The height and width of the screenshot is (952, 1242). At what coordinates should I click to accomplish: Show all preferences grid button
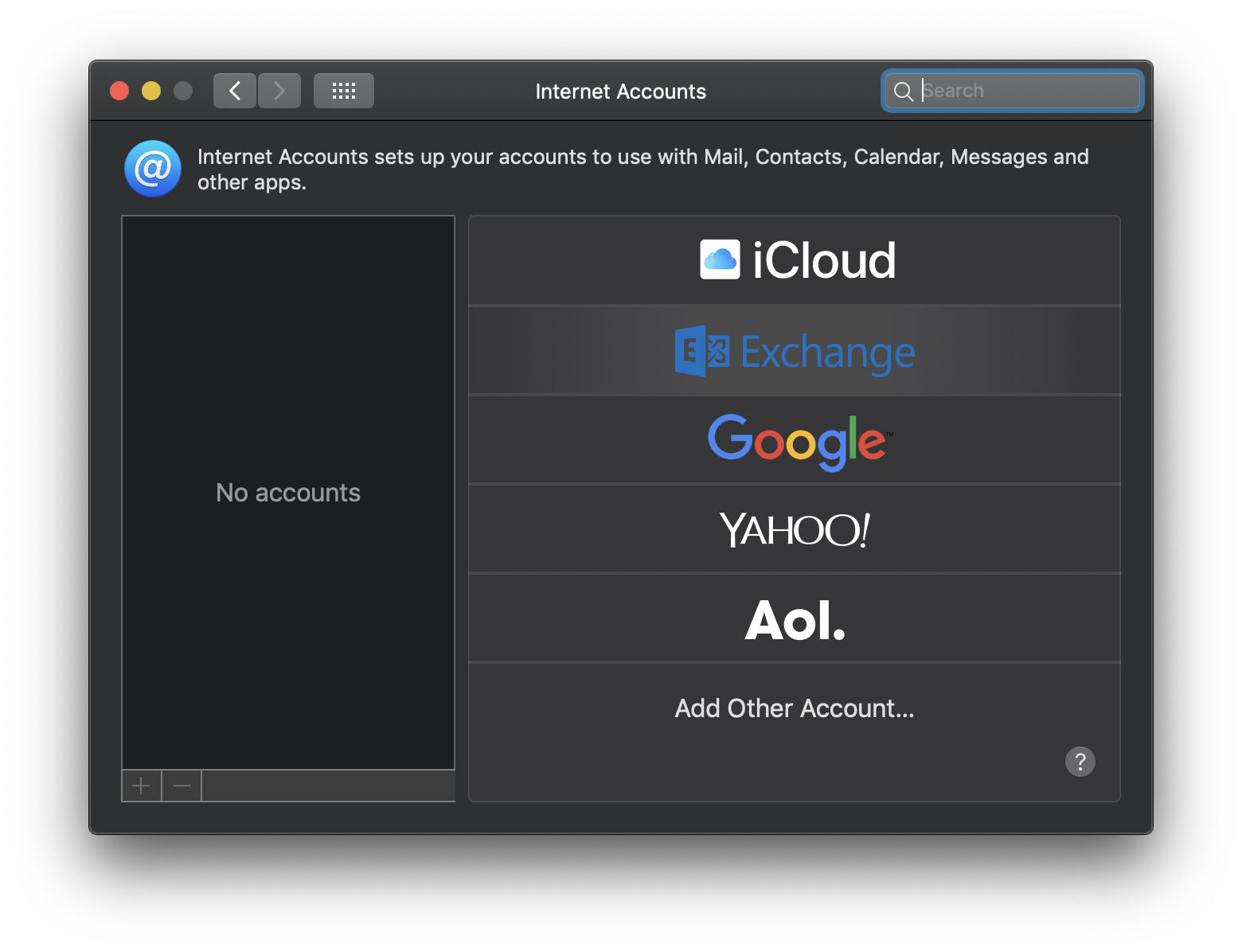coord(344,91)
